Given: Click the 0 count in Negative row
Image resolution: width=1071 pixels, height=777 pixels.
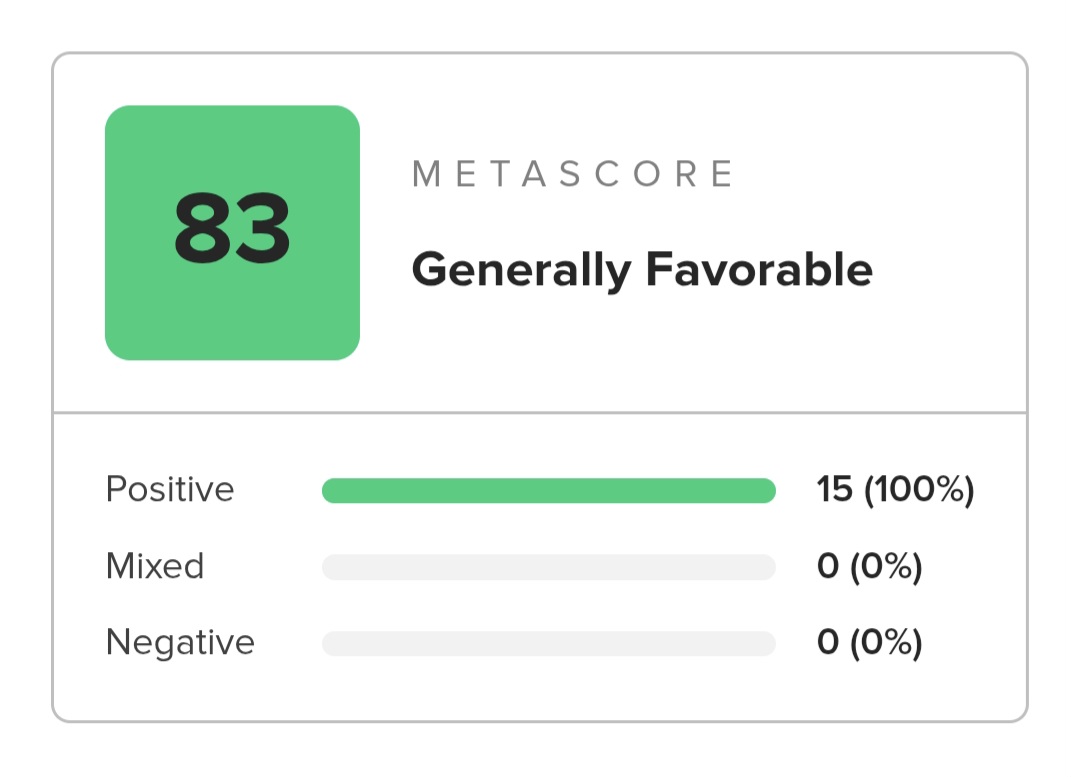Looking at the screenshot, I should [x=828, y=642].
